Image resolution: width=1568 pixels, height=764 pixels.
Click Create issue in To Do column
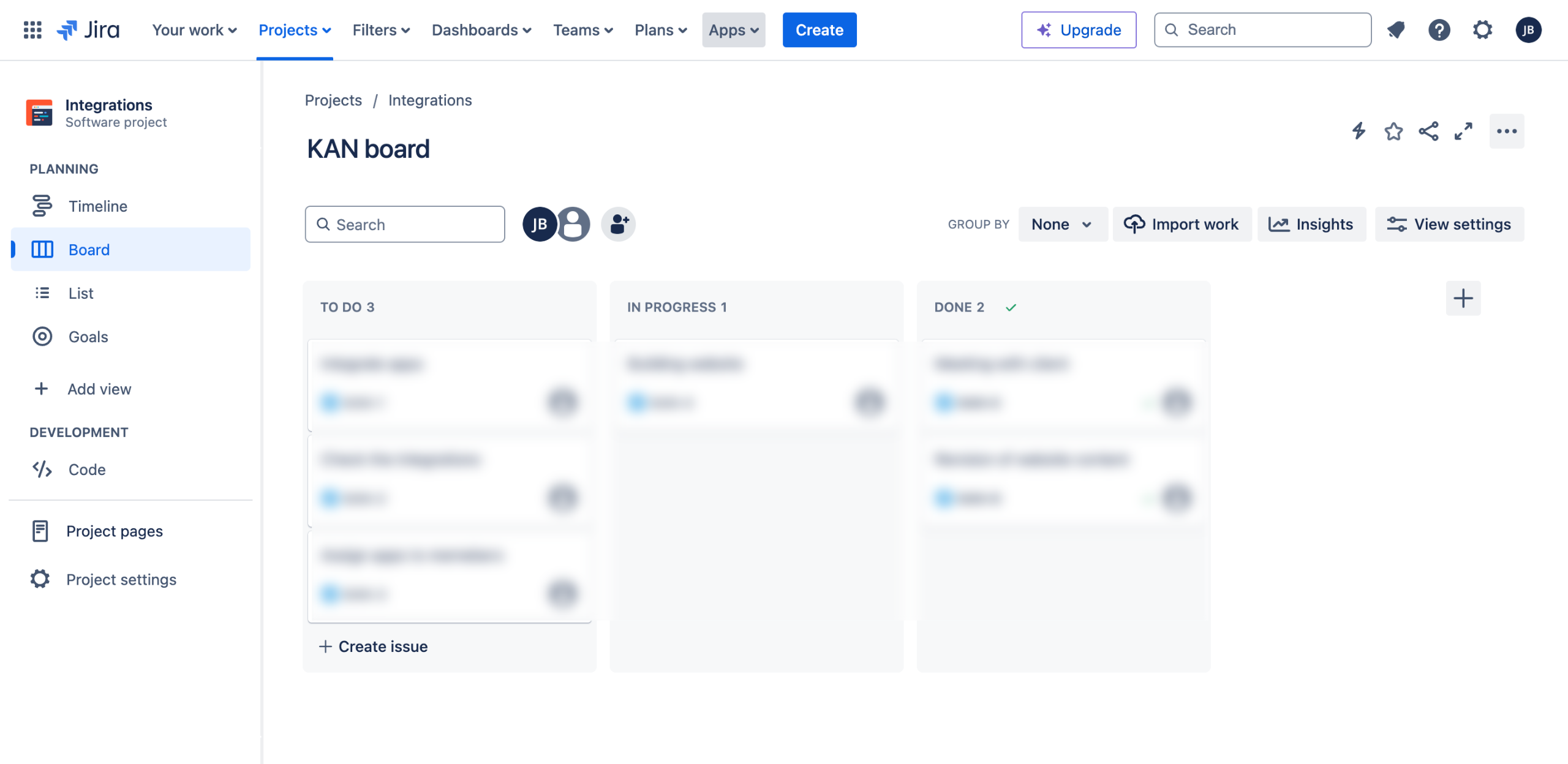pos(374,646)
